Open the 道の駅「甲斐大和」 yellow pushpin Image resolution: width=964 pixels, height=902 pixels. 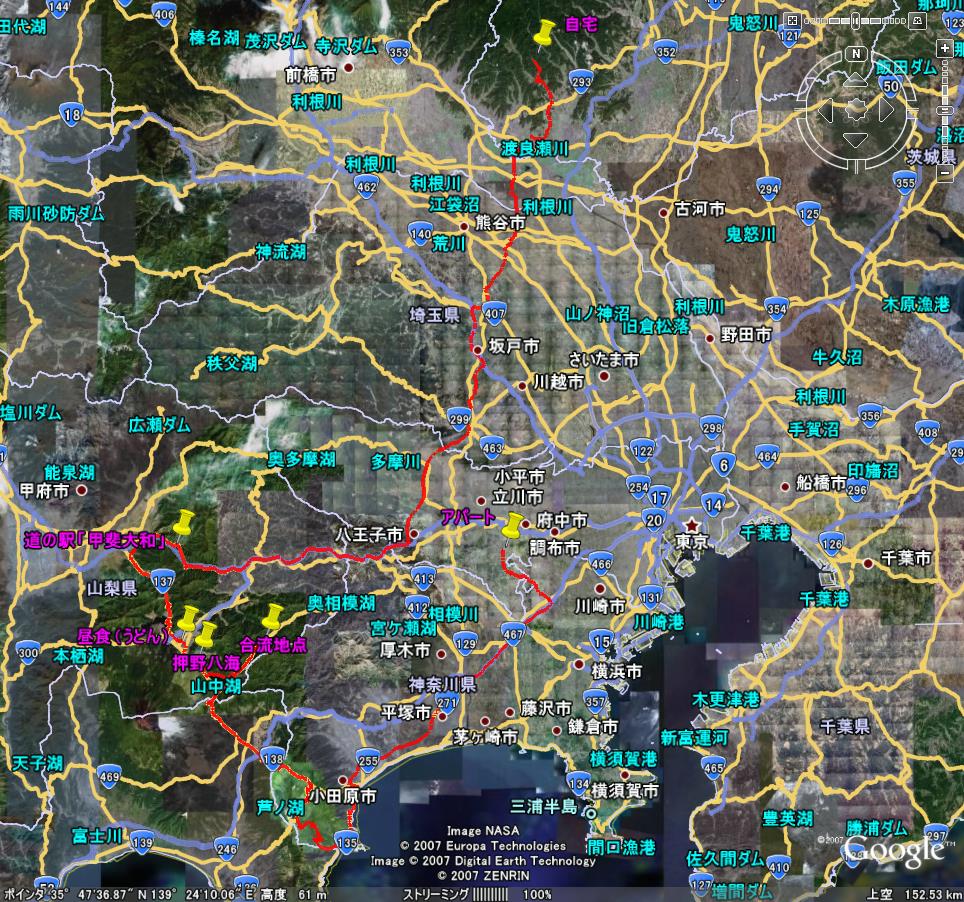pos(182,523)
